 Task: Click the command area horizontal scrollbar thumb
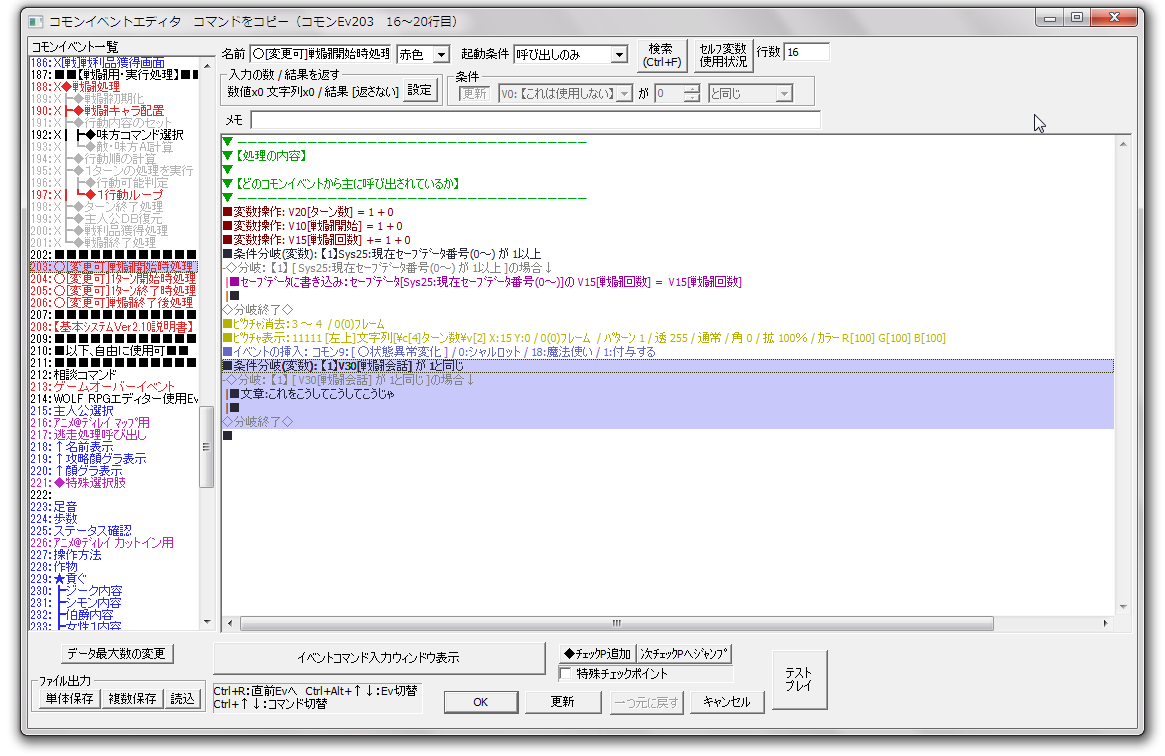(617, 623)
